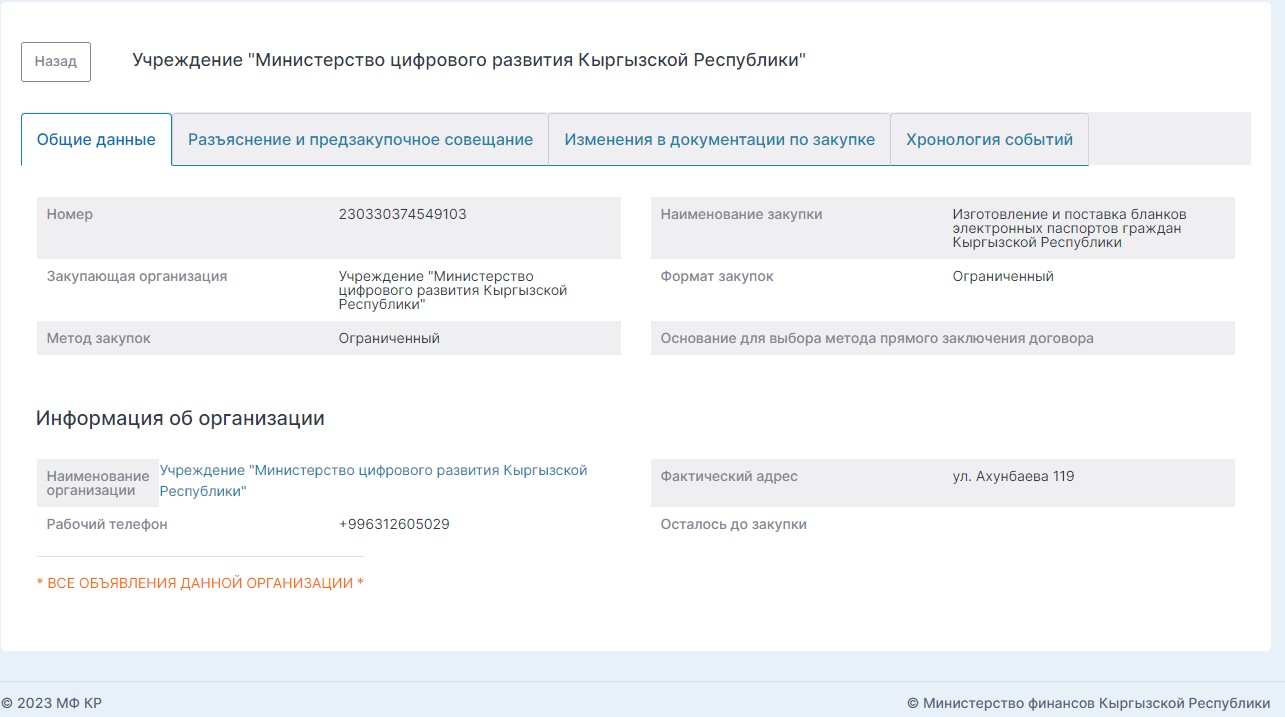This screenshot has height=717, width=1285.
Task: Open Разъяснение и предзакупочное совещание tab
Action: 360,140
